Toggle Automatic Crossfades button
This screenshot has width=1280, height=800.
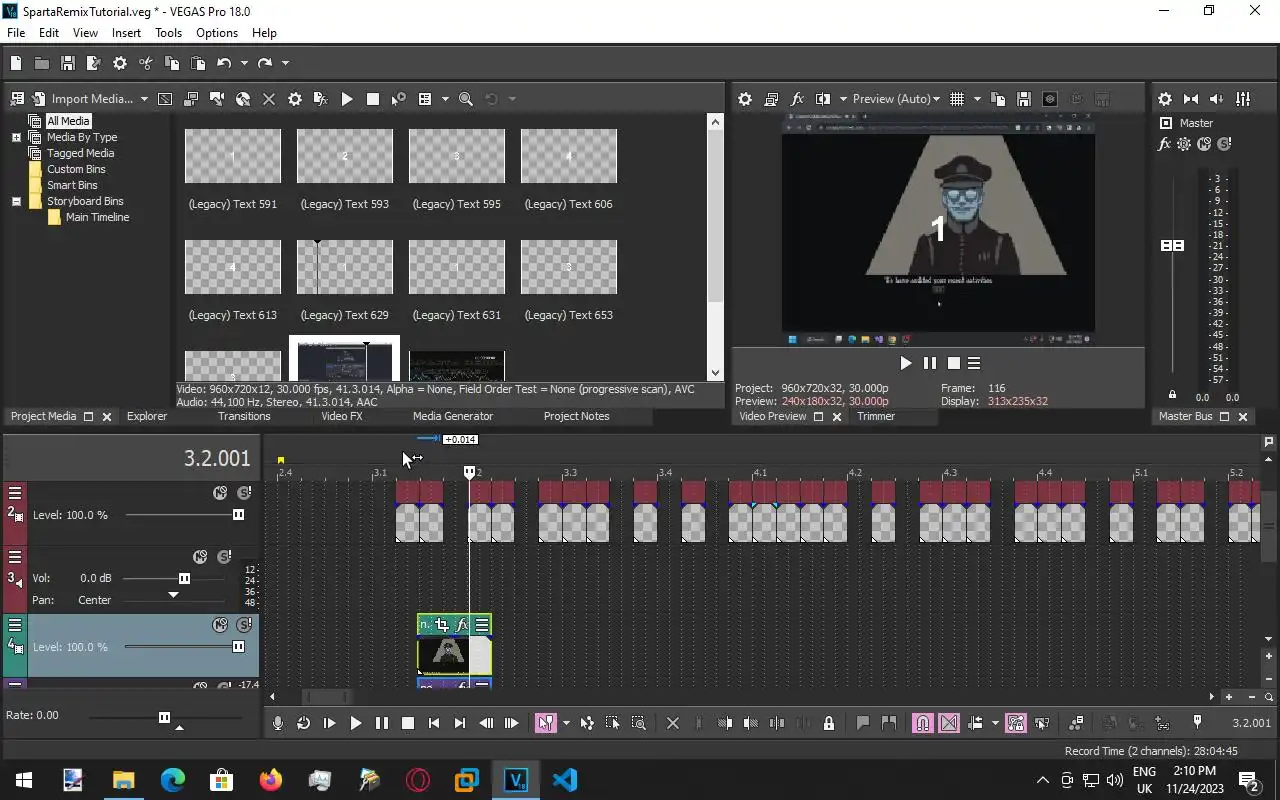(x=949, y=723)
